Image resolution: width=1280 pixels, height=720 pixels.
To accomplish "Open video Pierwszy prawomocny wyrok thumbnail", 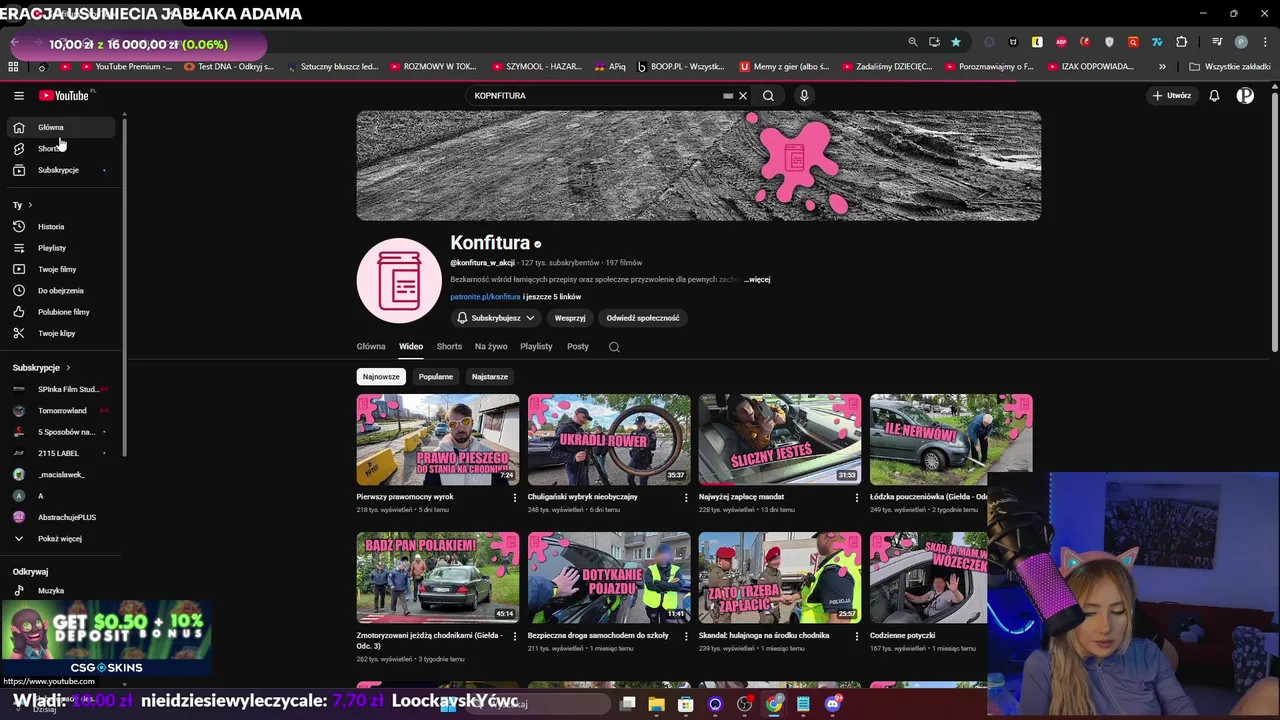I will coord(438,439).
